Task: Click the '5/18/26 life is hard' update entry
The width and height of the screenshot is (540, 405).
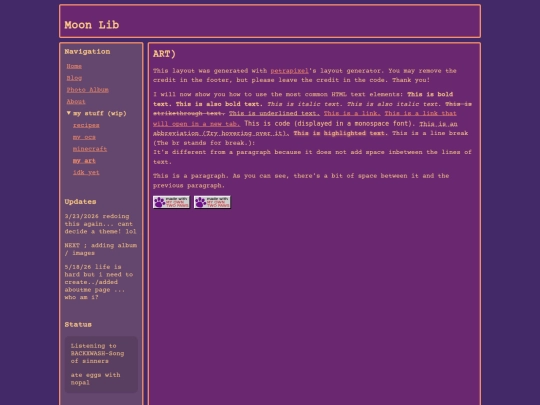Action: pyautogui.click(x=99, y=282)
